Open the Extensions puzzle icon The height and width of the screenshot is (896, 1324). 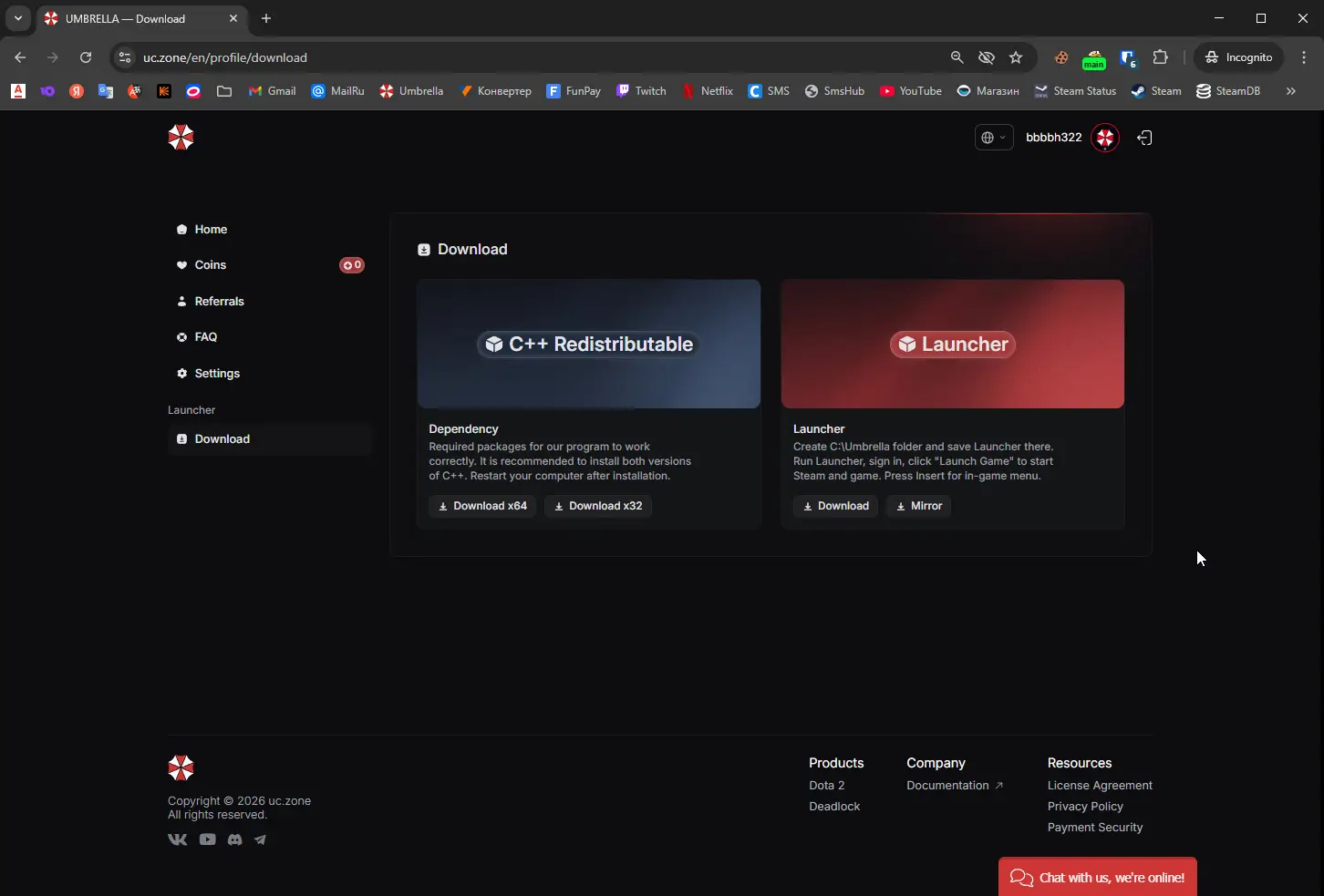tap(1160, 57)
